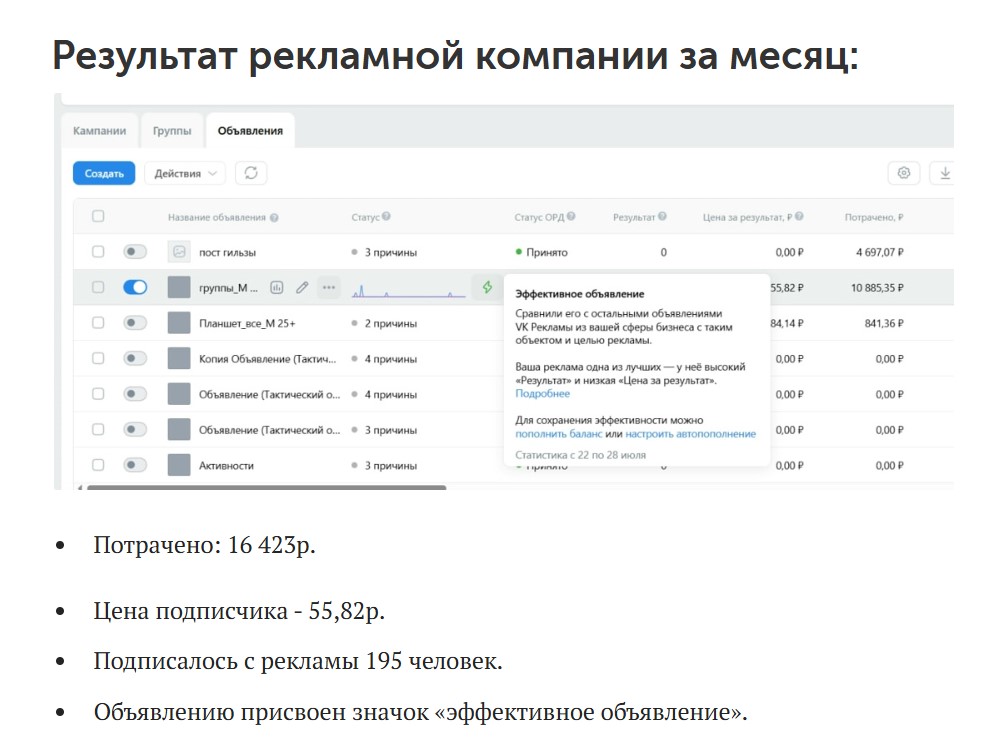This screenshot has height=751, width=992.
Task: Click the пополнить баланс link
Action: [x=559, y=434]
